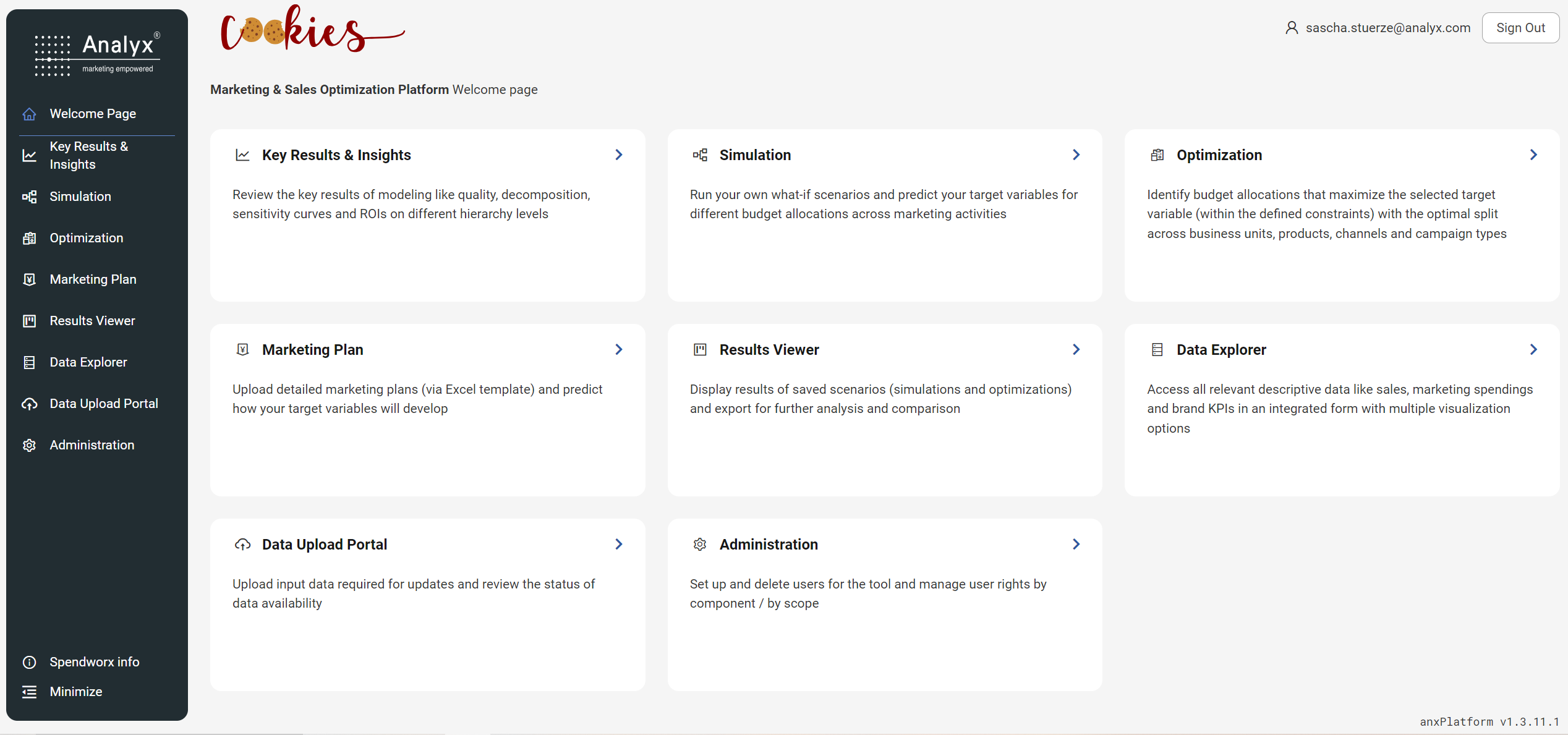Open Marketing Plan from the sidebar

click(93, 279)
